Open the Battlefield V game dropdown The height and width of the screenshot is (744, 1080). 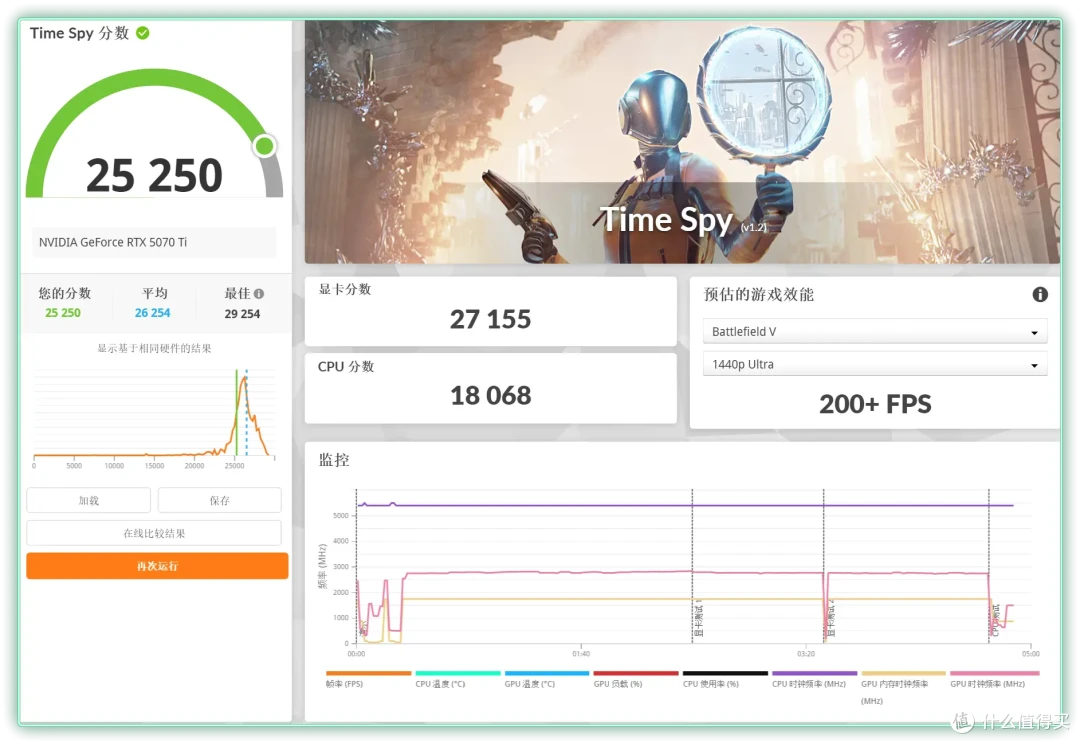(x=875, y=331)
